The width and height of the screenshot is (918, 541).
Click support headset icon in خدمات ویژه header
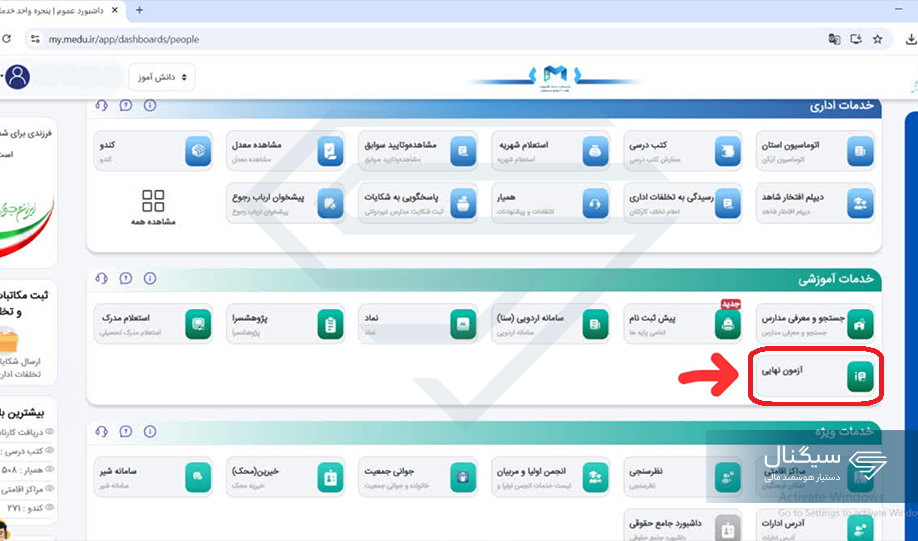[x=101, y=432]
